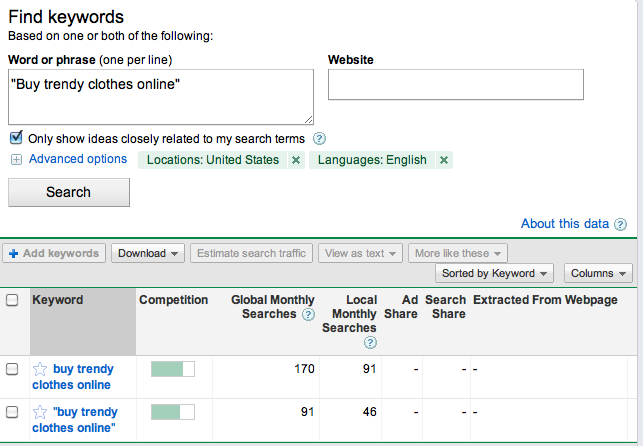Sort by Global Monthly Searches header

(x=273, y=307)
